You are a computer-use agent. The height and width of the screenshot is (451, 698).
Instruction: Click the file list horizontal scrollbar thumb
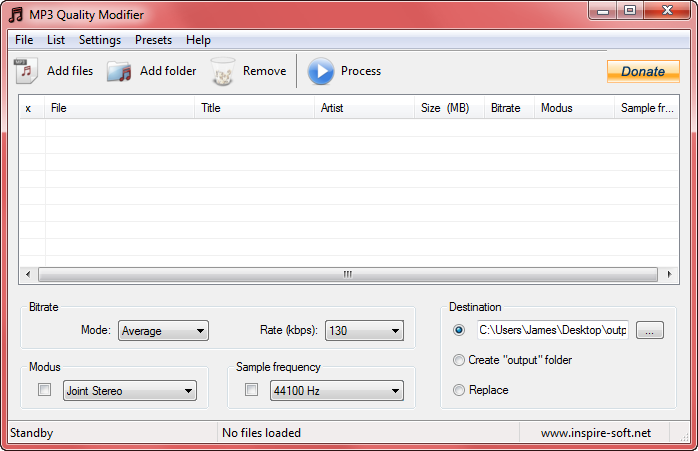[x=348, y=274]
